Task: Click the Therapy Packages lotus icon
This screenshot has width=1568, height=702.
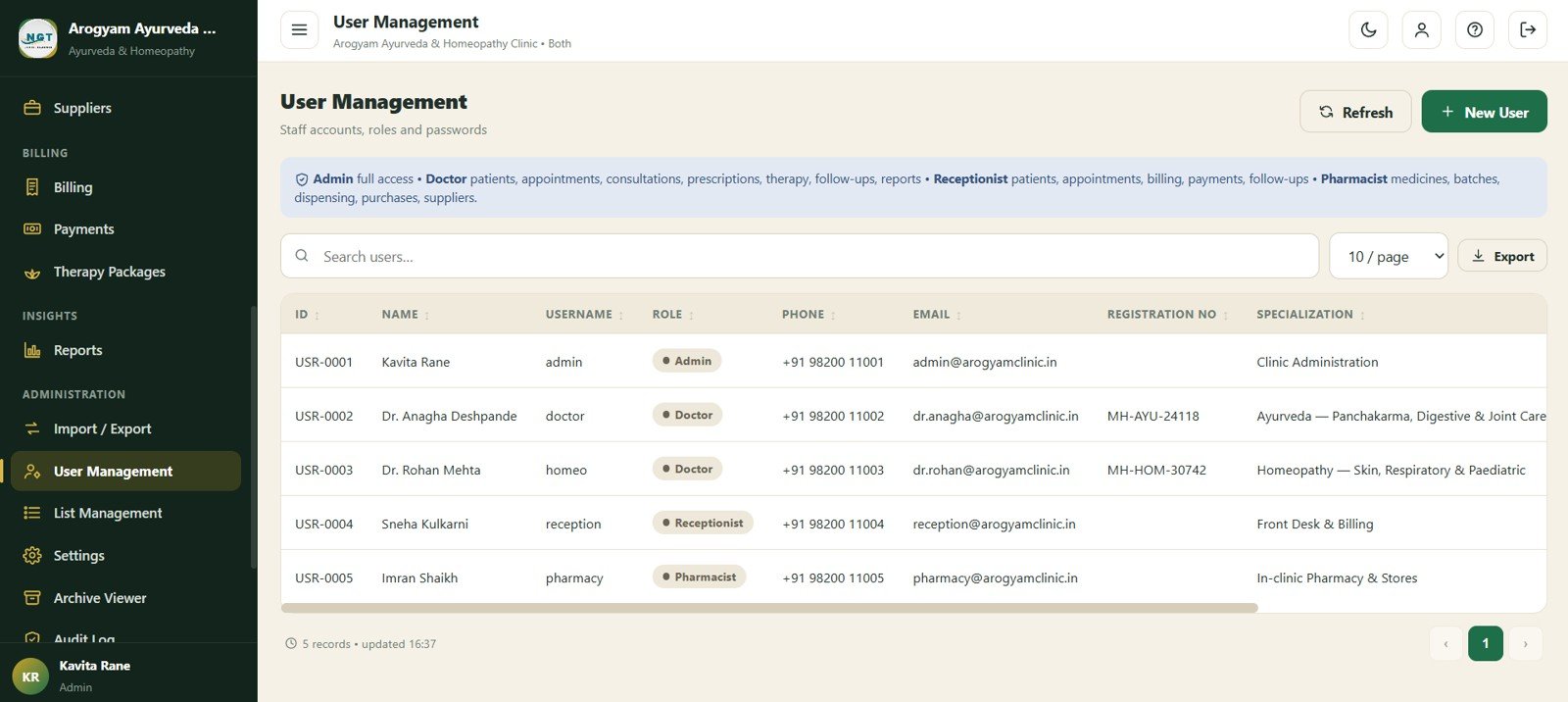Action: pyautogui.click(x=32, y=273)
